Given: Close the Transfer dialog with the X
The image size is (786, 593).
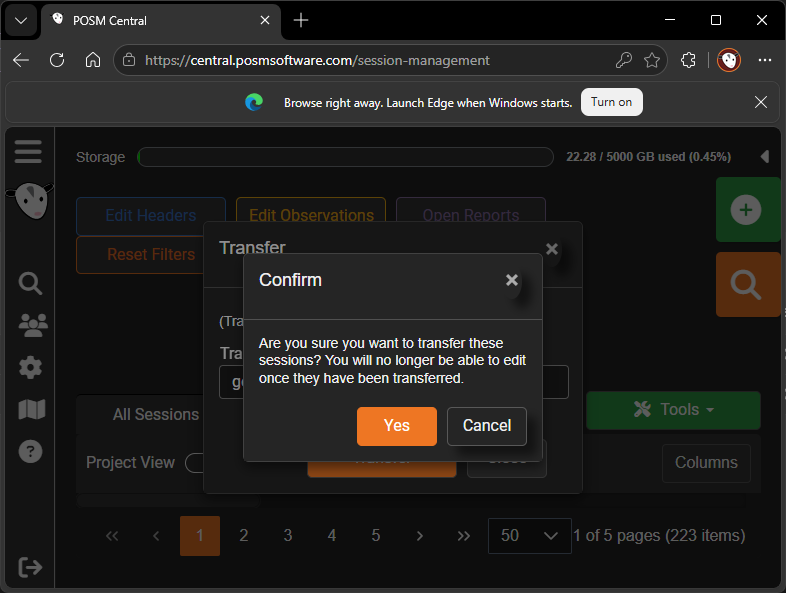Looking at the screenshot, I should tap(552, 249).
